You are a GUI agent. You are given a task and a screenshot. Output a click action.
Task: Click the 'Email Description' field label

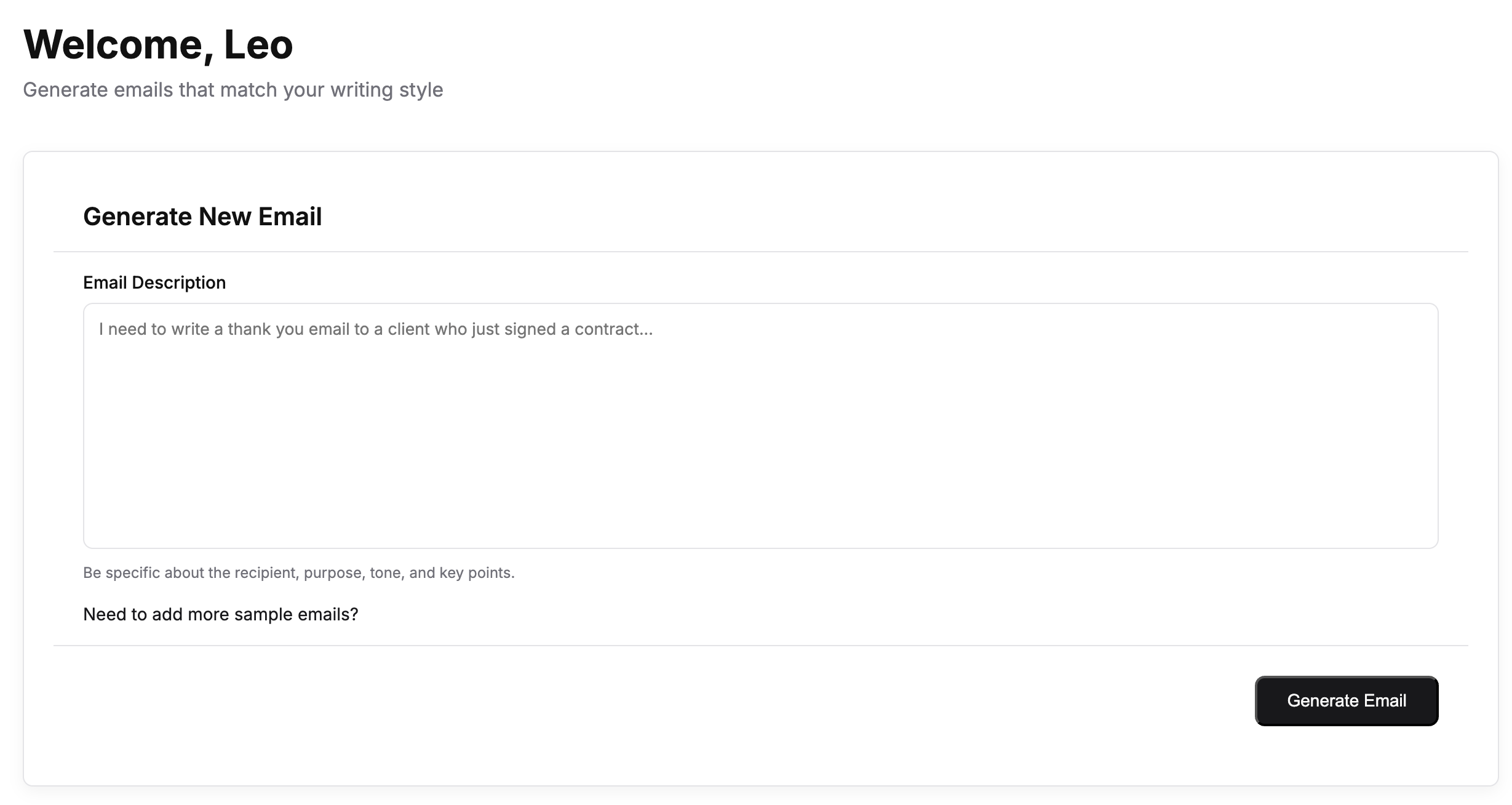(x=154, y=282)
